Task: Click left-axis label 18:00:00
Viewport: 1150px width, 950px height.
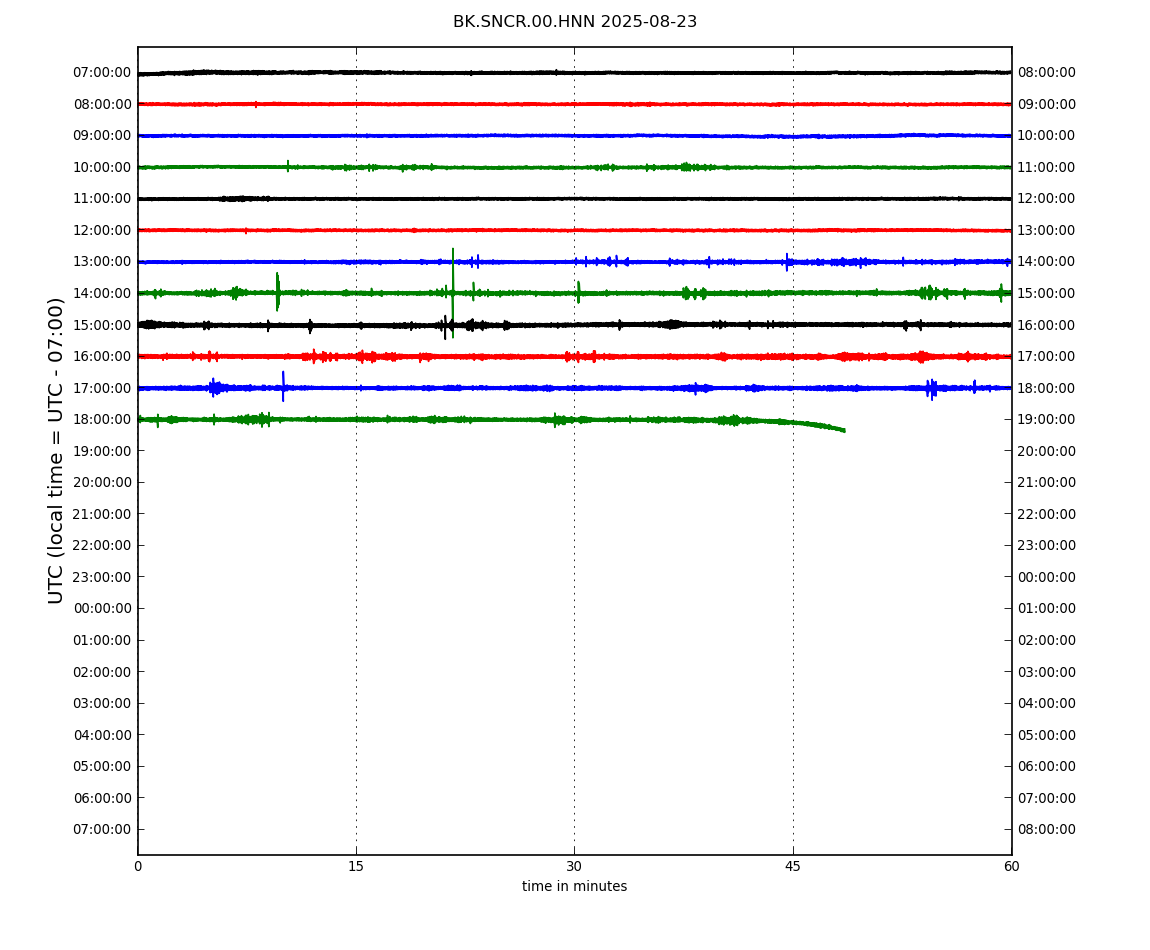Action: [103, 420]
